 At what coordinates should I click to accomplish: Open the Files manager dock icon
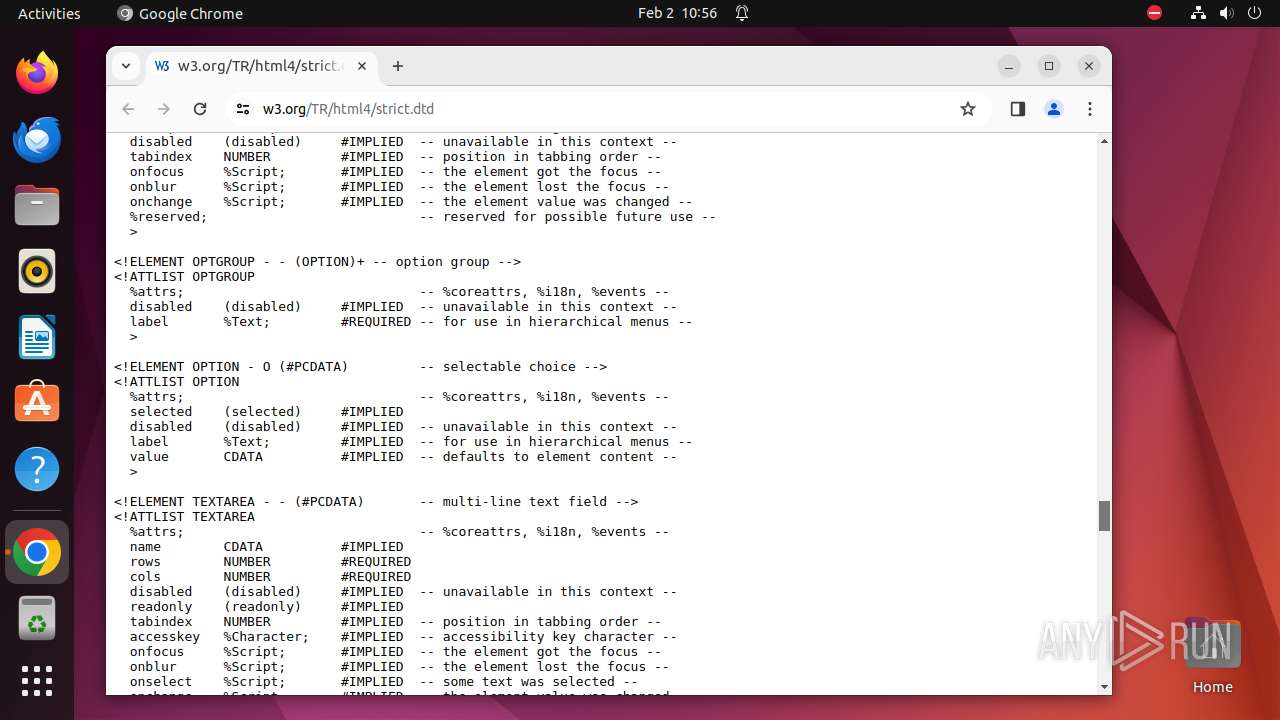37,205
